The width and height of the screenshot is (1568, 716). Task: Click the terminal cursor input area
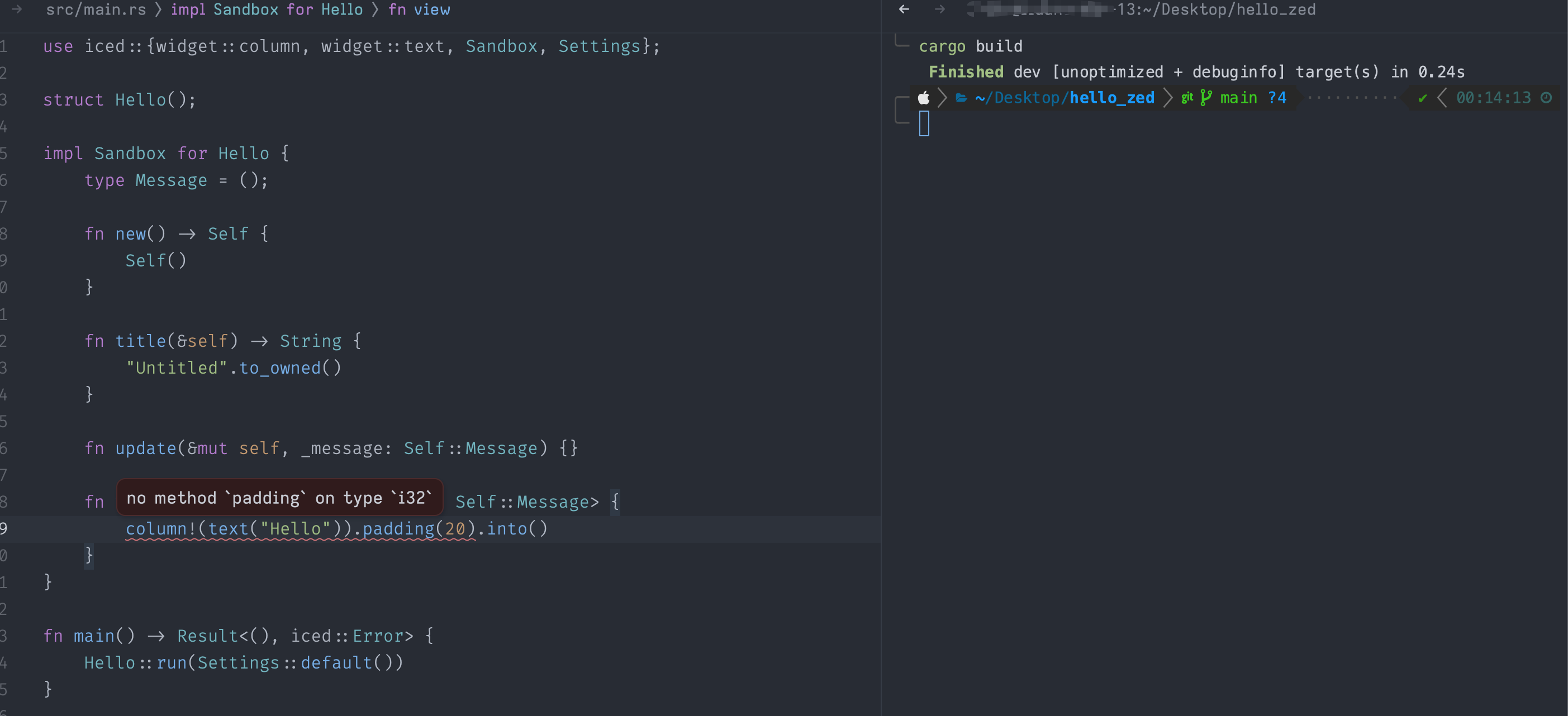[925, 123]
